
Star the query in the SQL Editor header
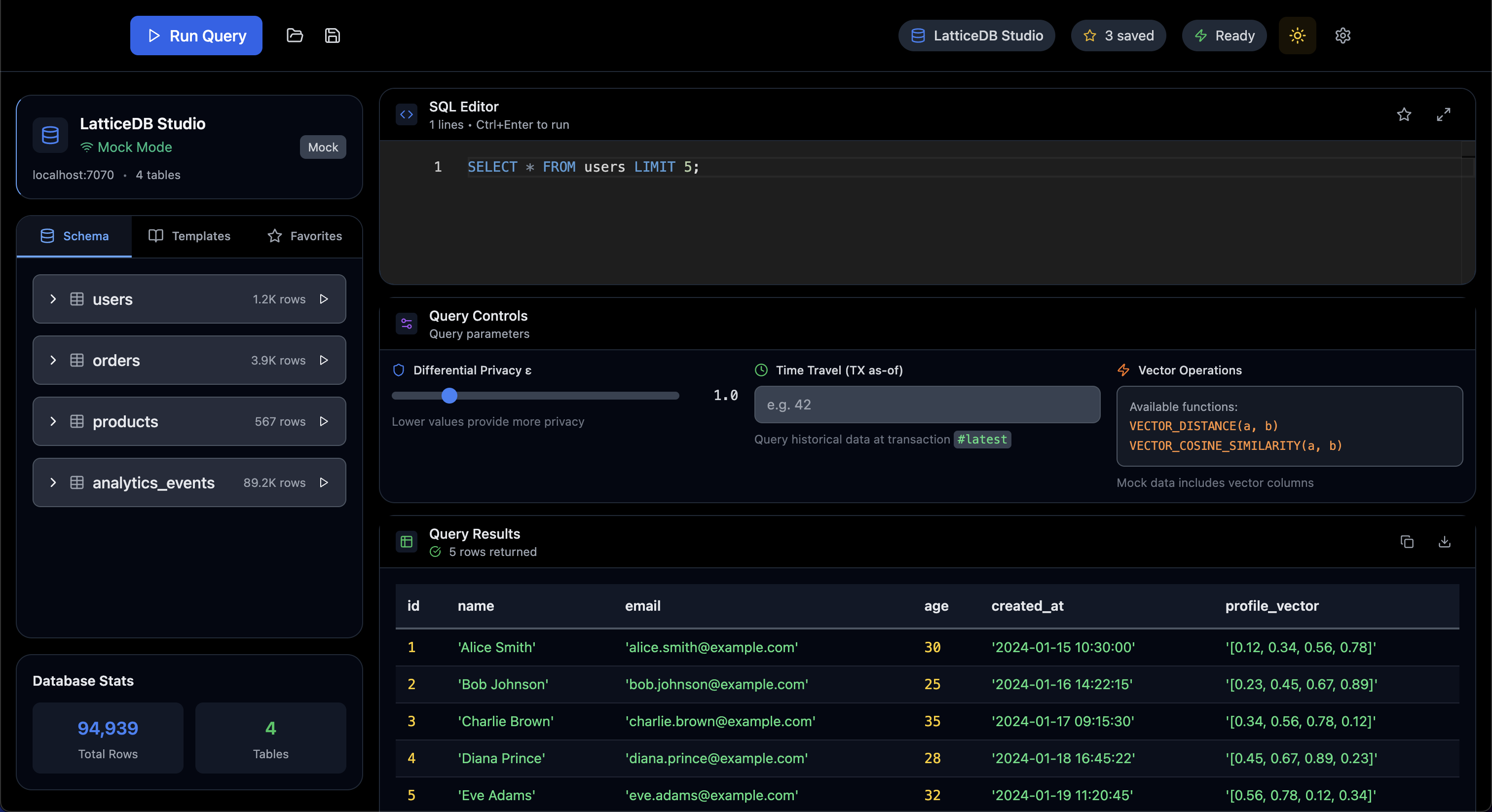1404,114
